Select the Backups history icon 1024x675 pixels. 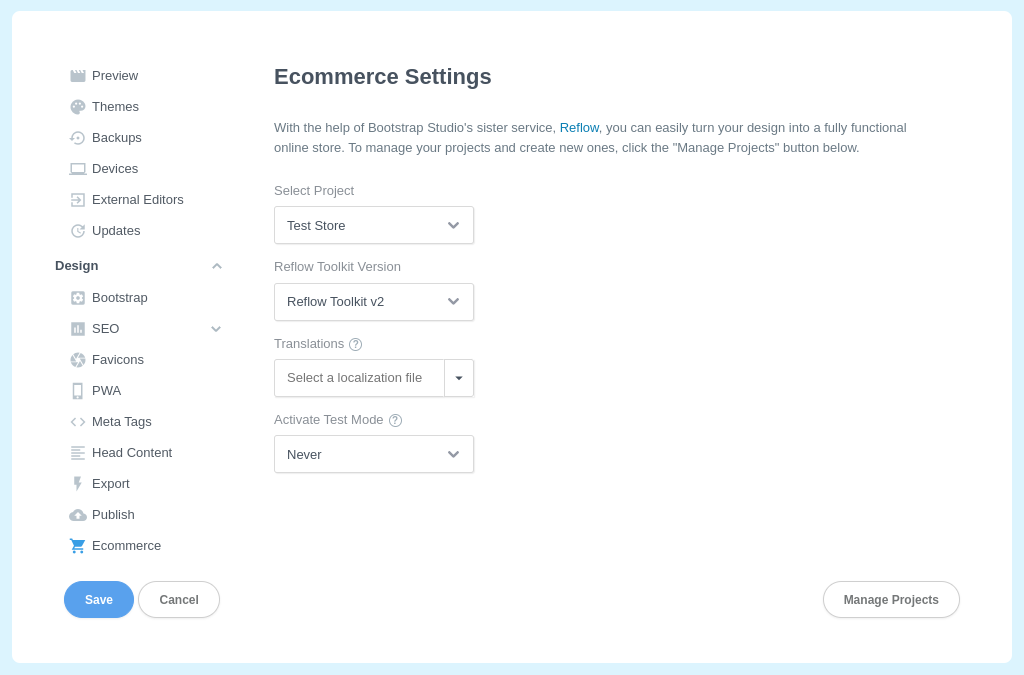[x=77, y=137]
